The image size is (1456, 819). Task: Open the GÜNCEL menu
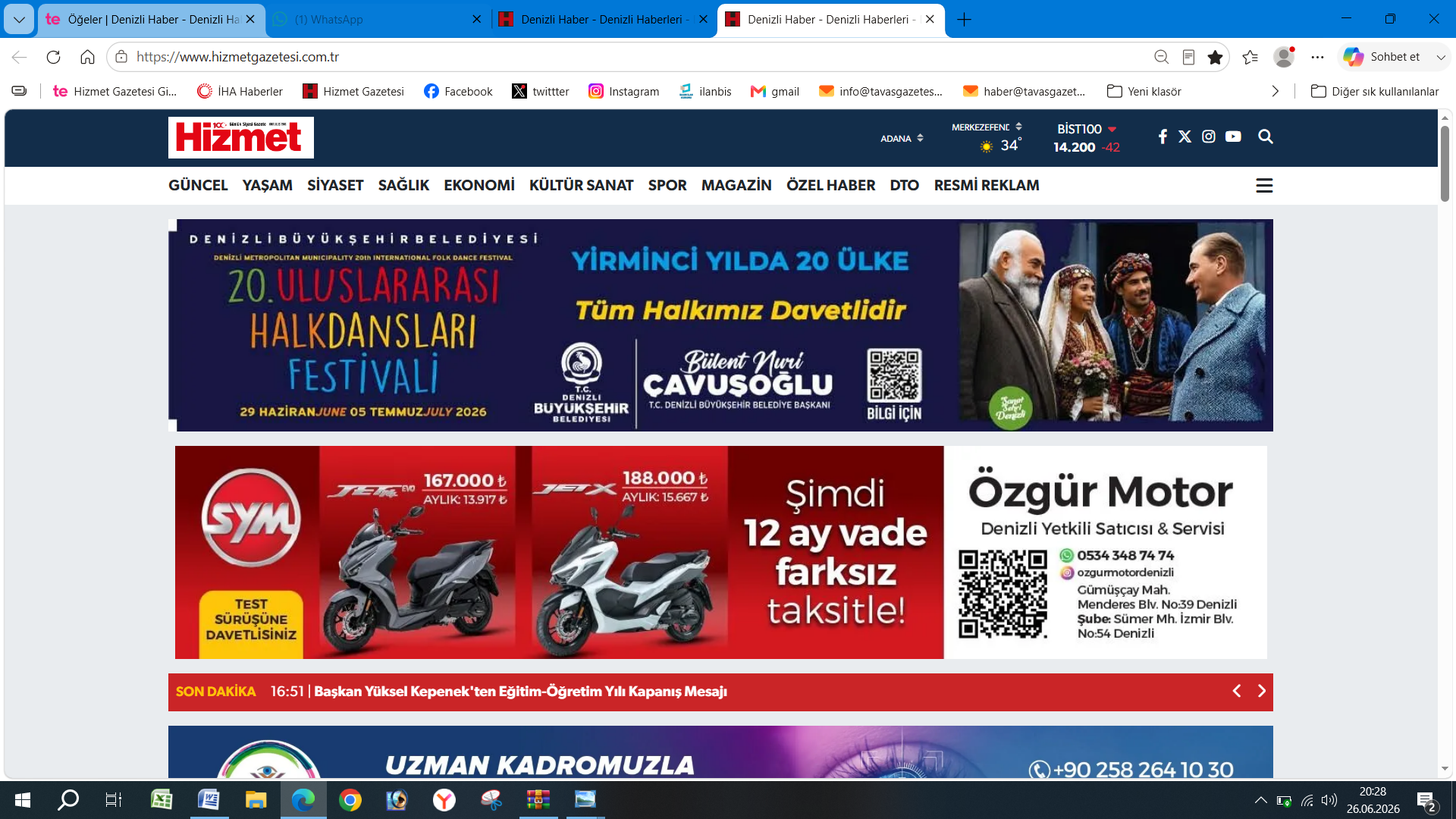[x=198, y=185]
